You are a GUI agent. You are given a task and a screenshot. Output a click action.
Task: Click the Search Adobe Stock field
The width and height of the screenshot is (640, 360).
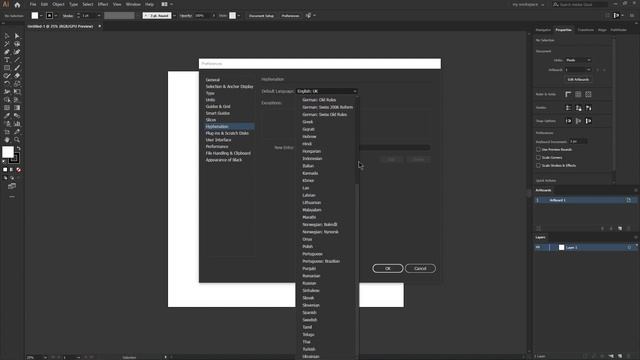[x=580, y=4]
